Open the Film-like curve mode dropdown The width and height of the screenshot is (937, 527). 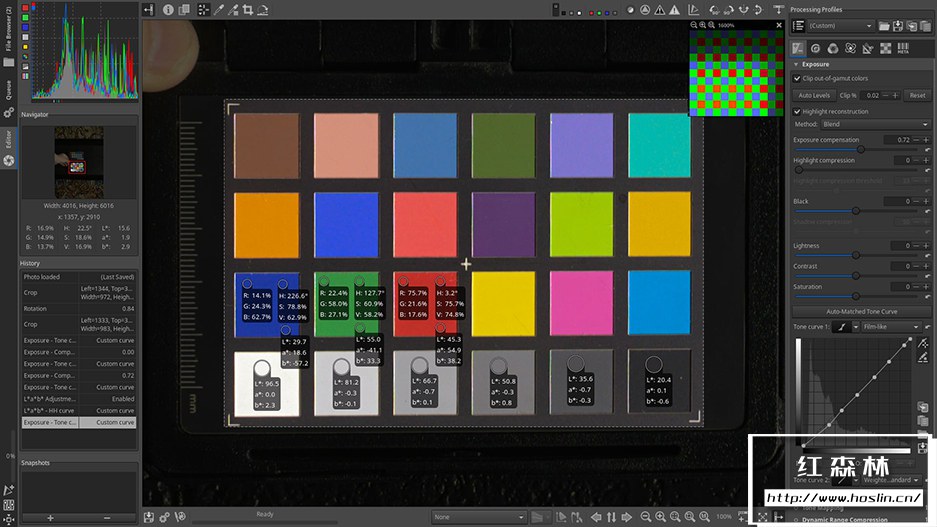[x=891, y=327]
